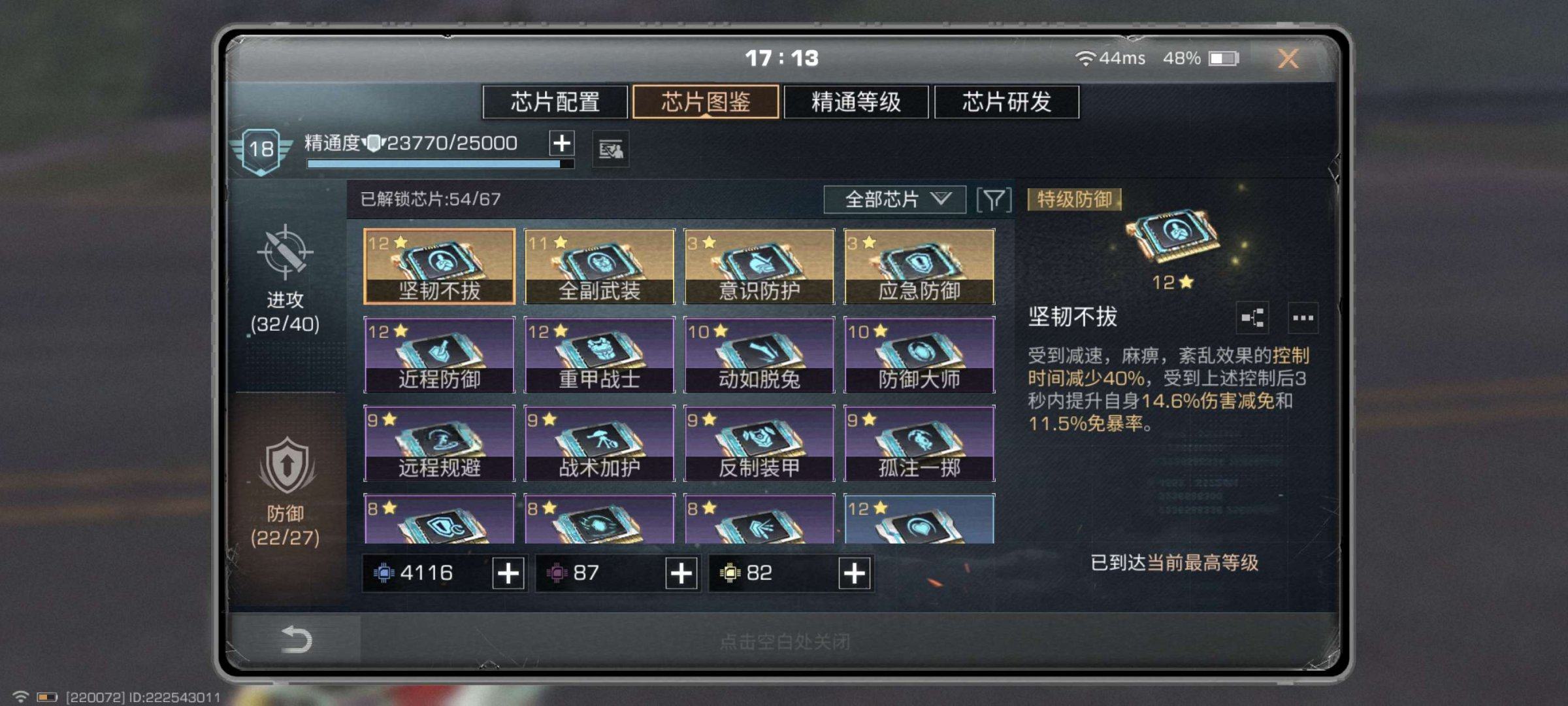Image resolution: width=1568 pixels, height=706 pixels.
Task: Expand the 全部芯片 dropdown
Action: click(895, 199)
